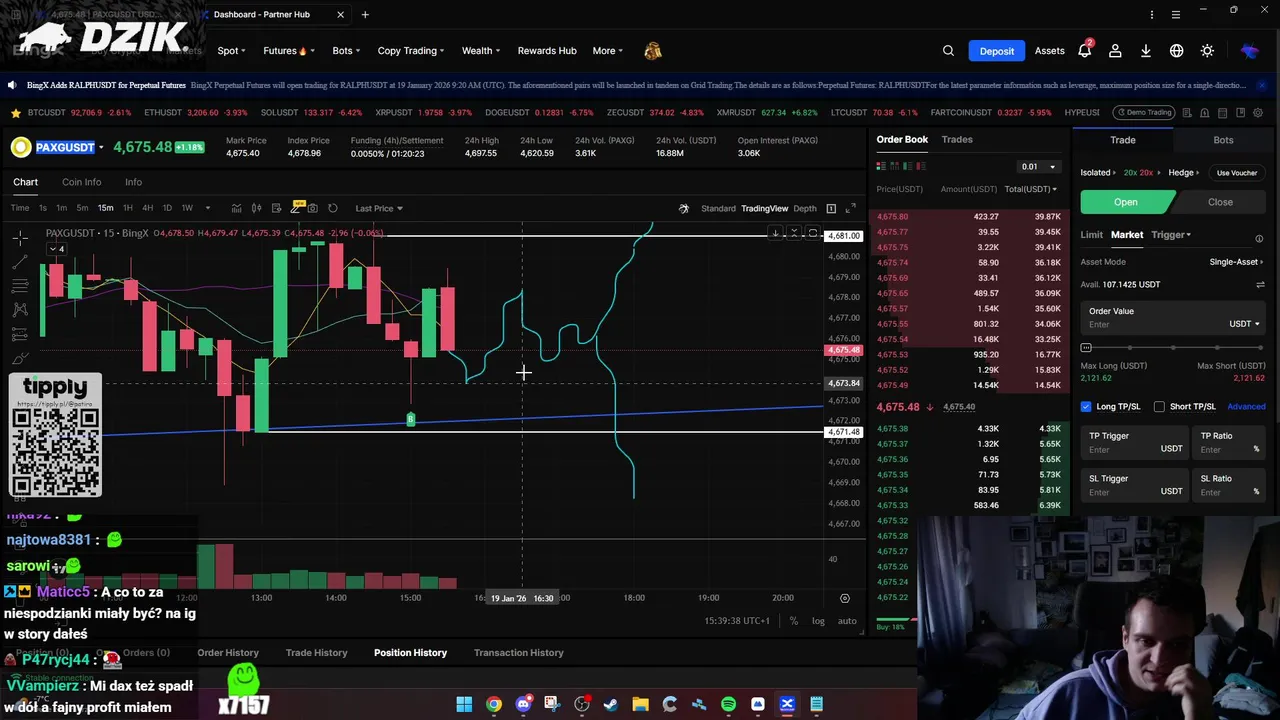This screenshot has width=1280, height=720.
Task: Click the chart layout grid icon
Action: (831, 208)
